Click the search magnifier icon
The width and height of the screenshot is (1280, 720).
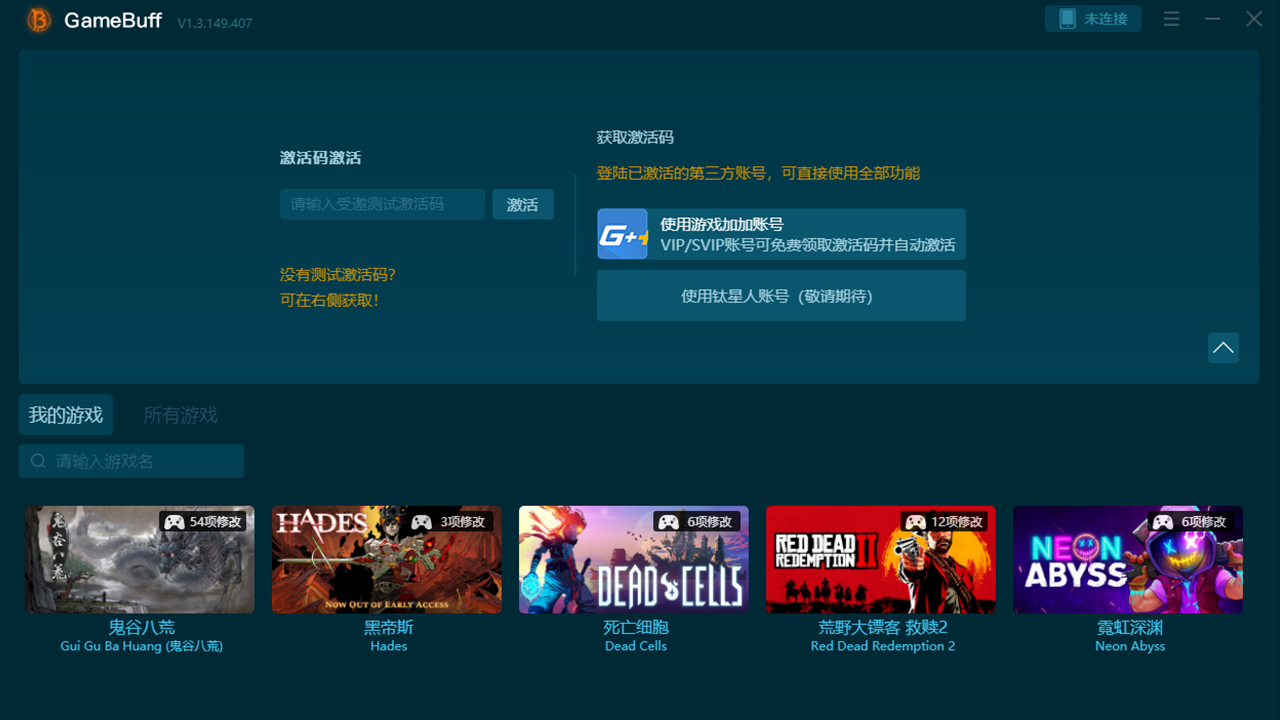coord(38,461)
